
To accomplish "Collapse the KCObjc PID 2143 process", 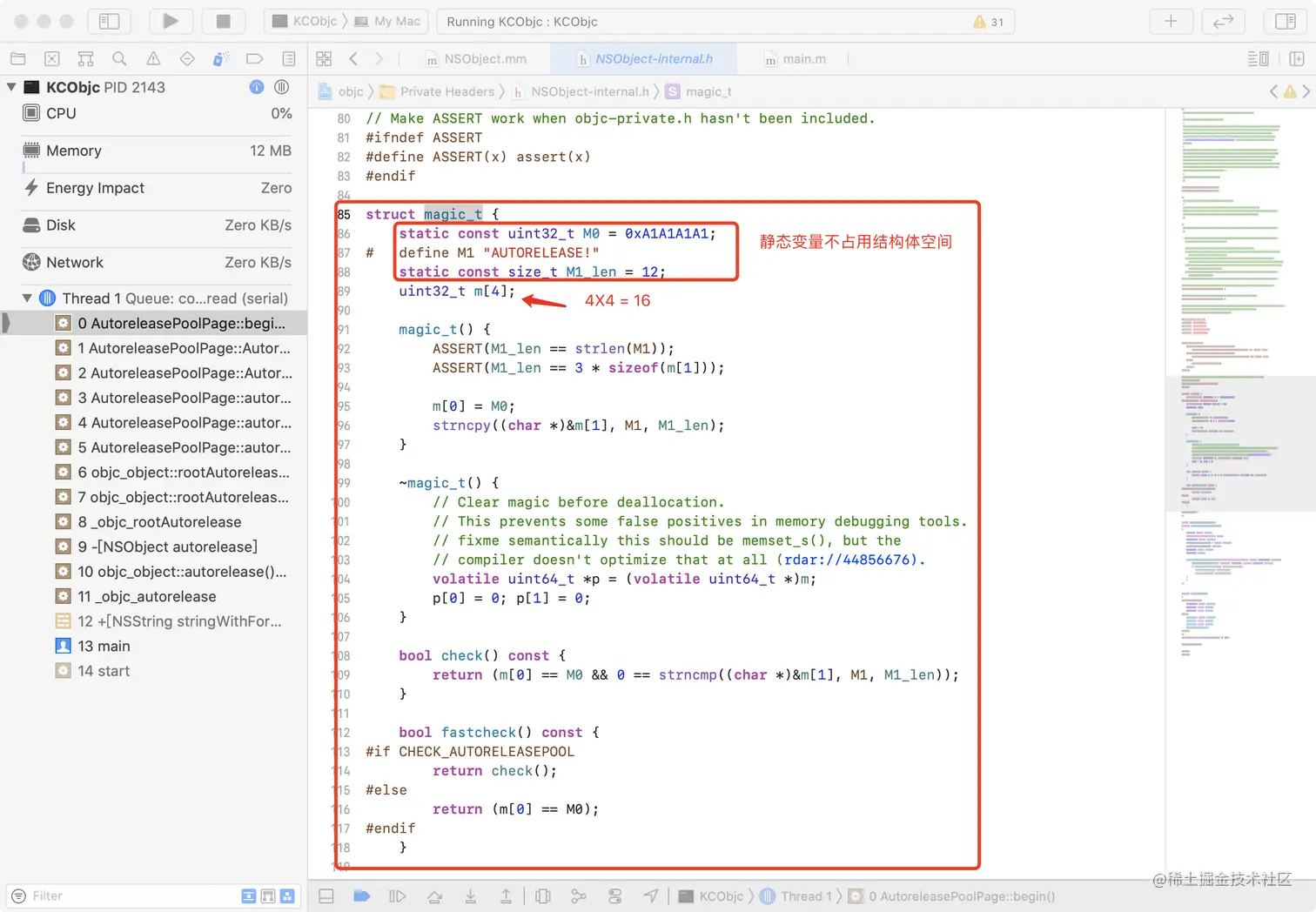I will [11, 87].
